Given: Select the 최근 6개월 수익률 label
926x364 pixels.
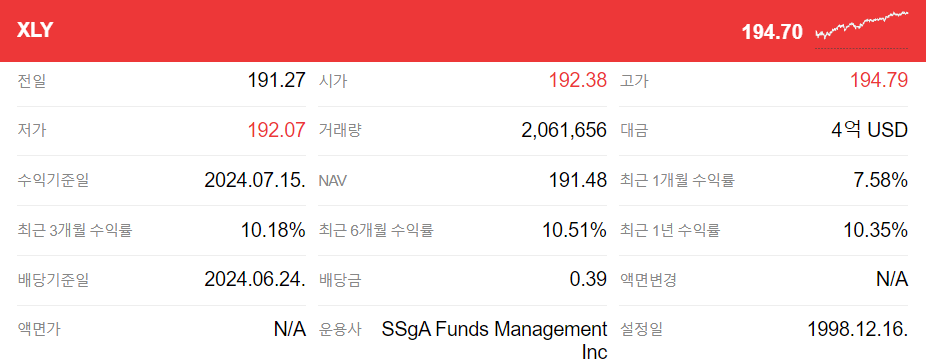Looking at the screenshot, I should coord(376,230).
